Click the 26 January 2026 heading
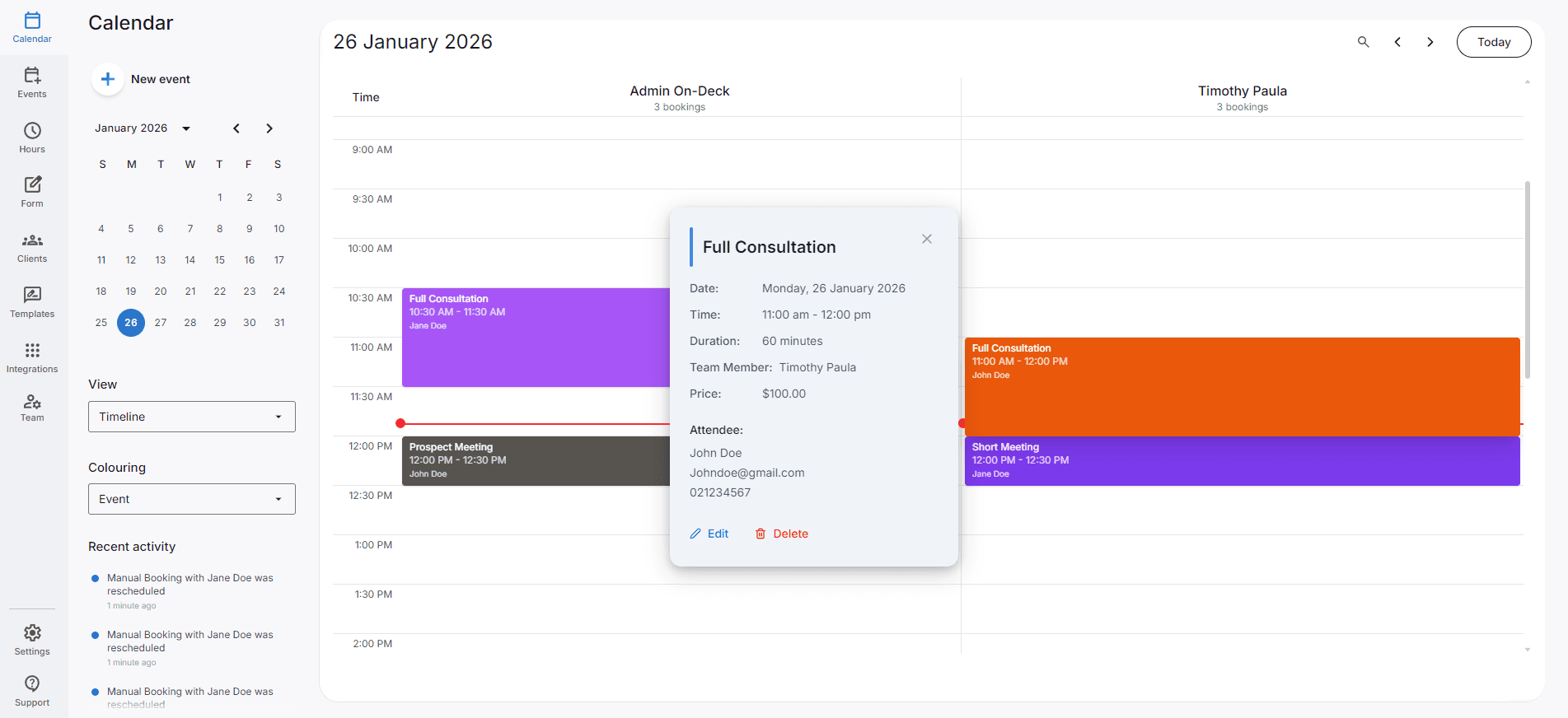The width and height of the screenshot is (1568, 718). pos(413,42)
